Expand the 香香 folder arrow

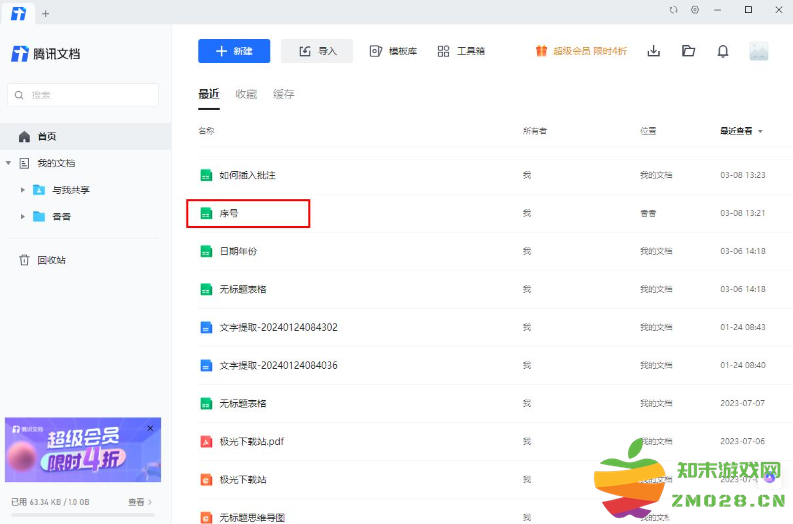22,216
